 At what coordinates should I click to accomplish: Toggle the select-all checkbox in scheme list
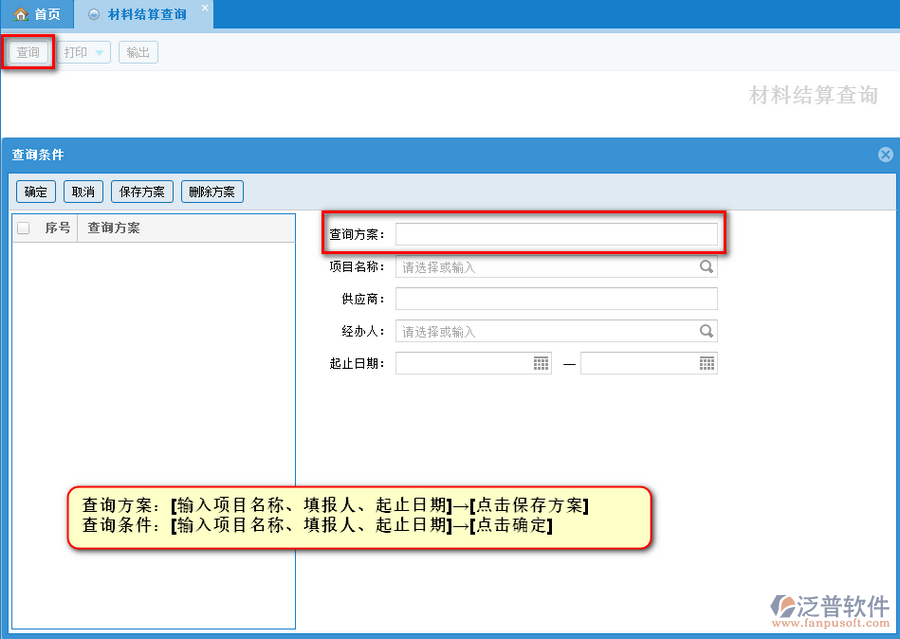click(24, 228)
